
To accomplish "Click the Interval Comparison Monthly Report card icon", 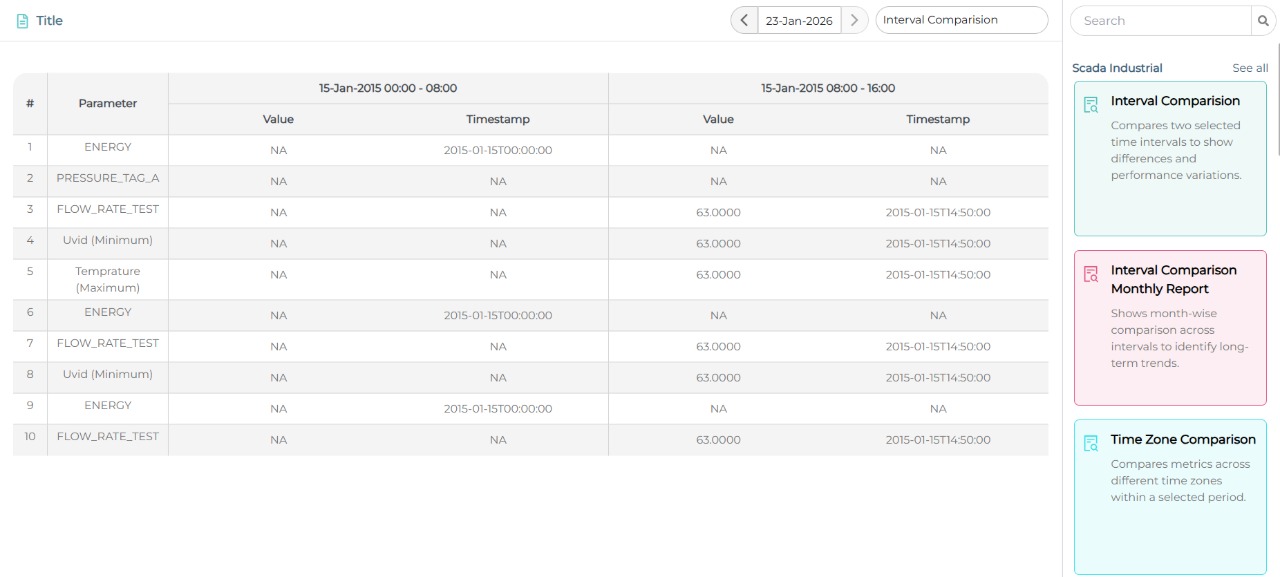I will click(1091, 273).
